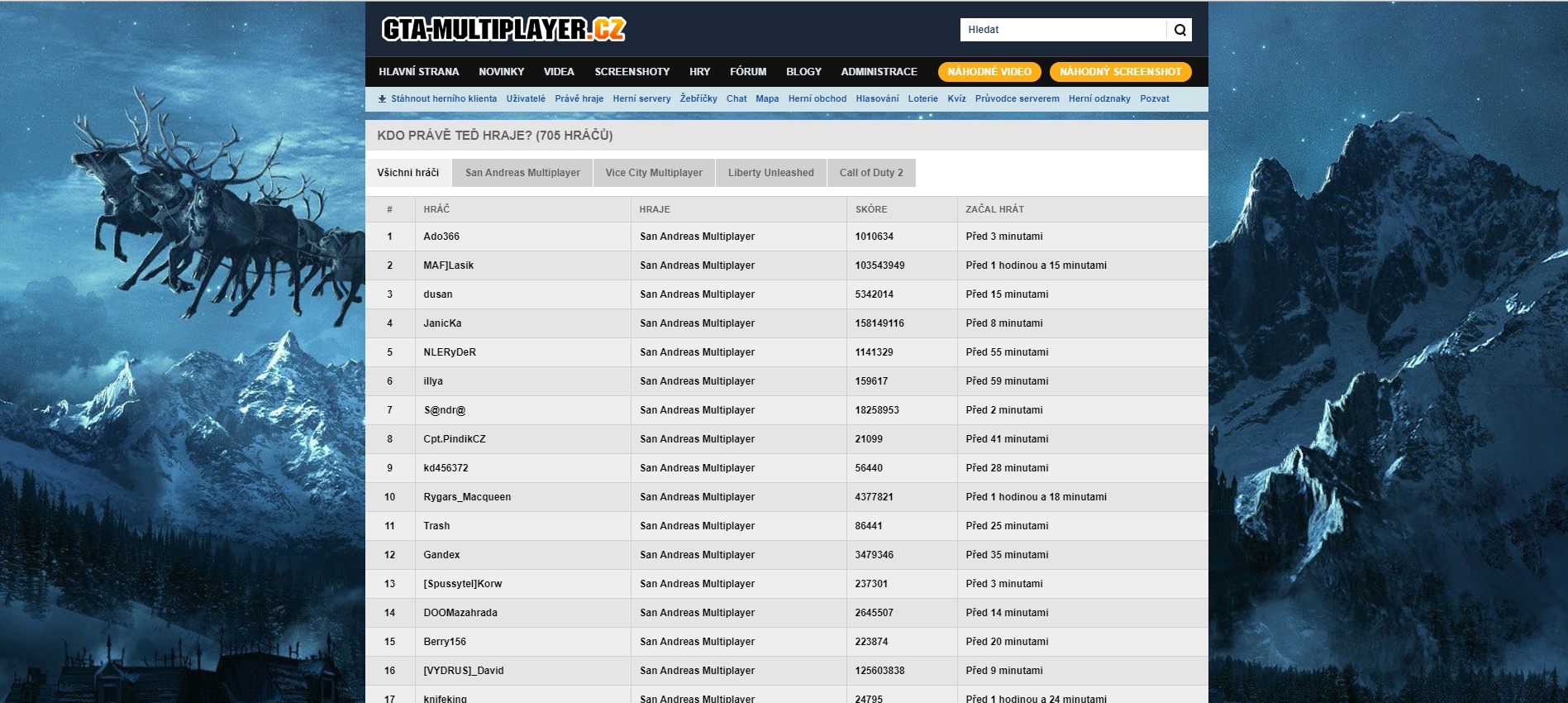Click player name Rygars_Macqueen
This screenshot has width=1568, height=703.
click(x=467, y=497)
